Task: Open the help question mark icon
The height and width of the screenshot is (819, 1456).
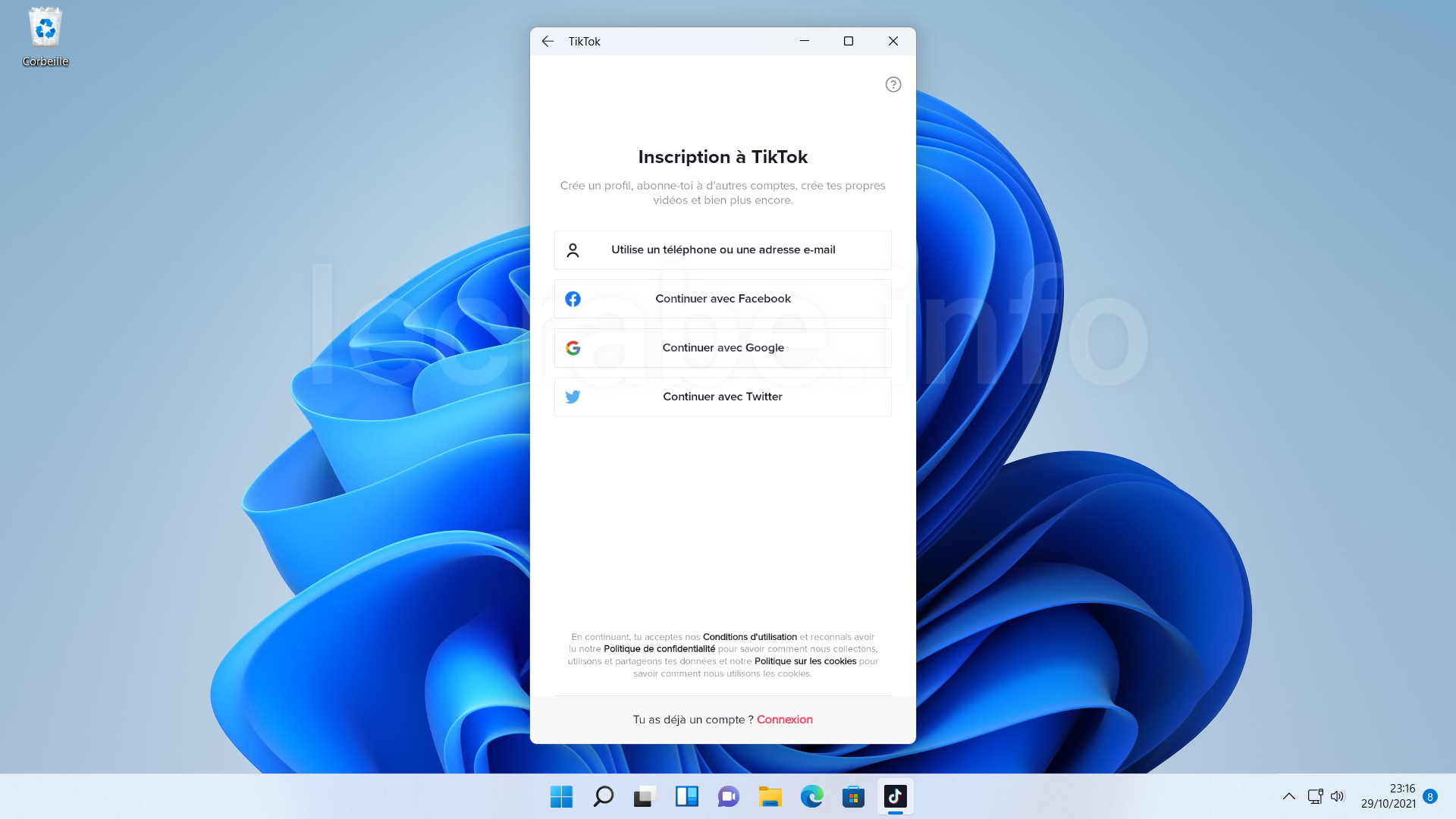Action: pyautogui.click(x=893, y=84)
